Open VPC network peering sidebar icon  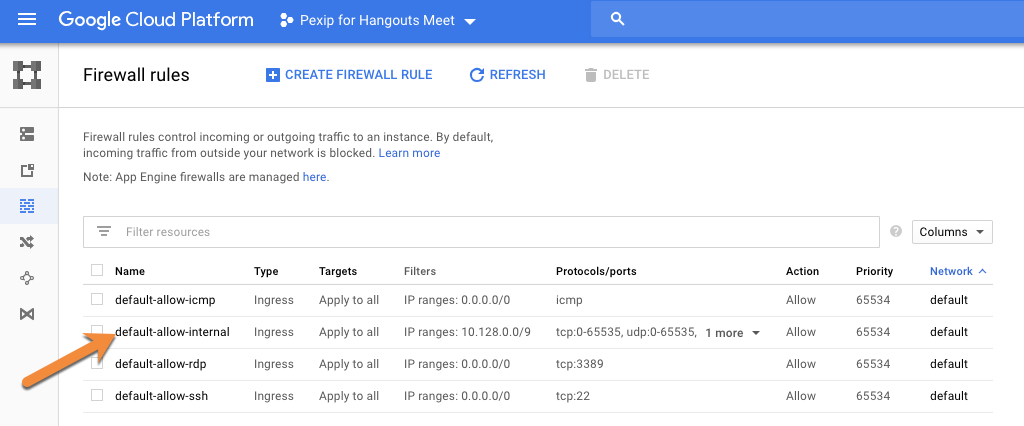click(x=27, y=278)
